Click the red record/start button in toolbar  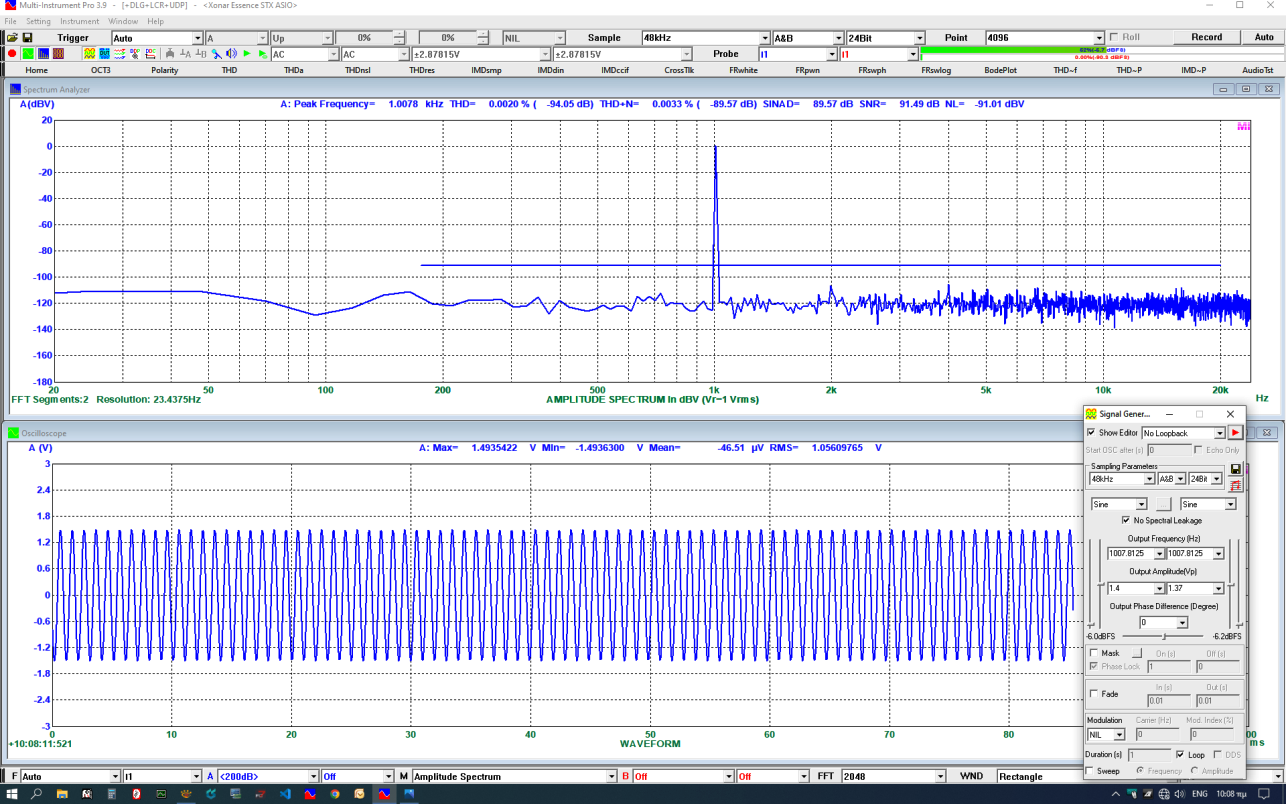click(x=12, y=54)
